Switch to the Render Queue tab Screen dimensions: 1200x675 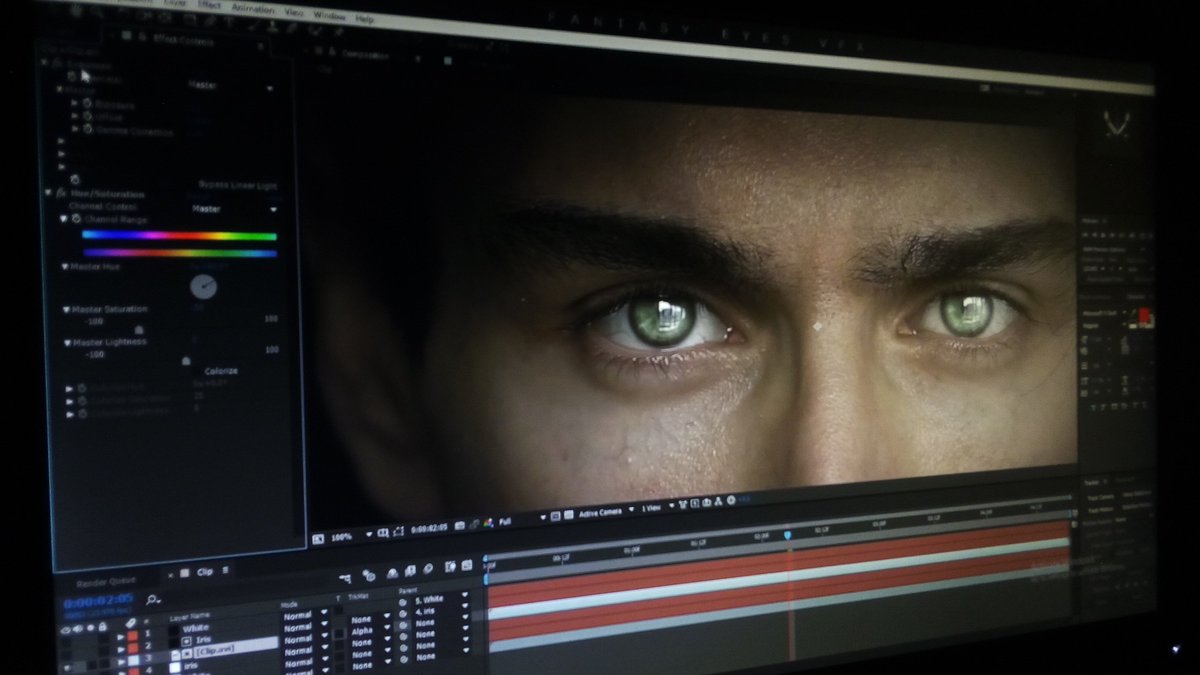[106, 583]
